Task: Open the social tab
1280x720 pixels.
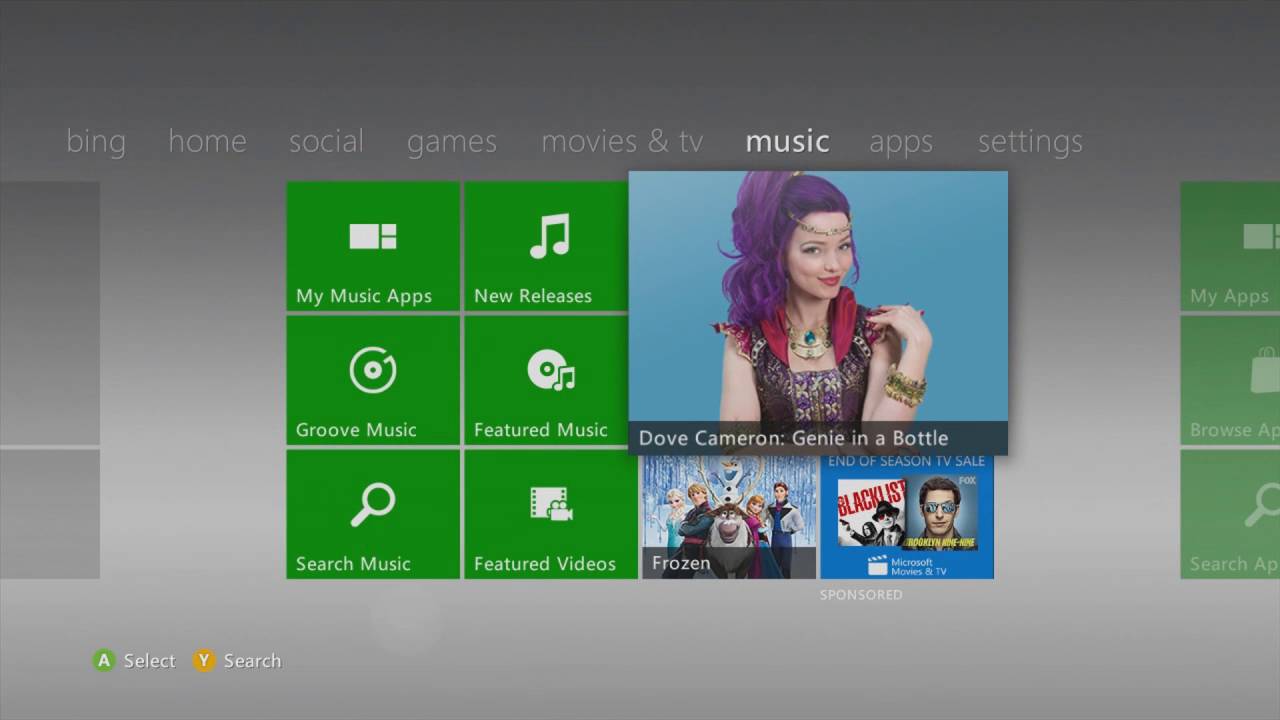Action: (x=326, y=141)
